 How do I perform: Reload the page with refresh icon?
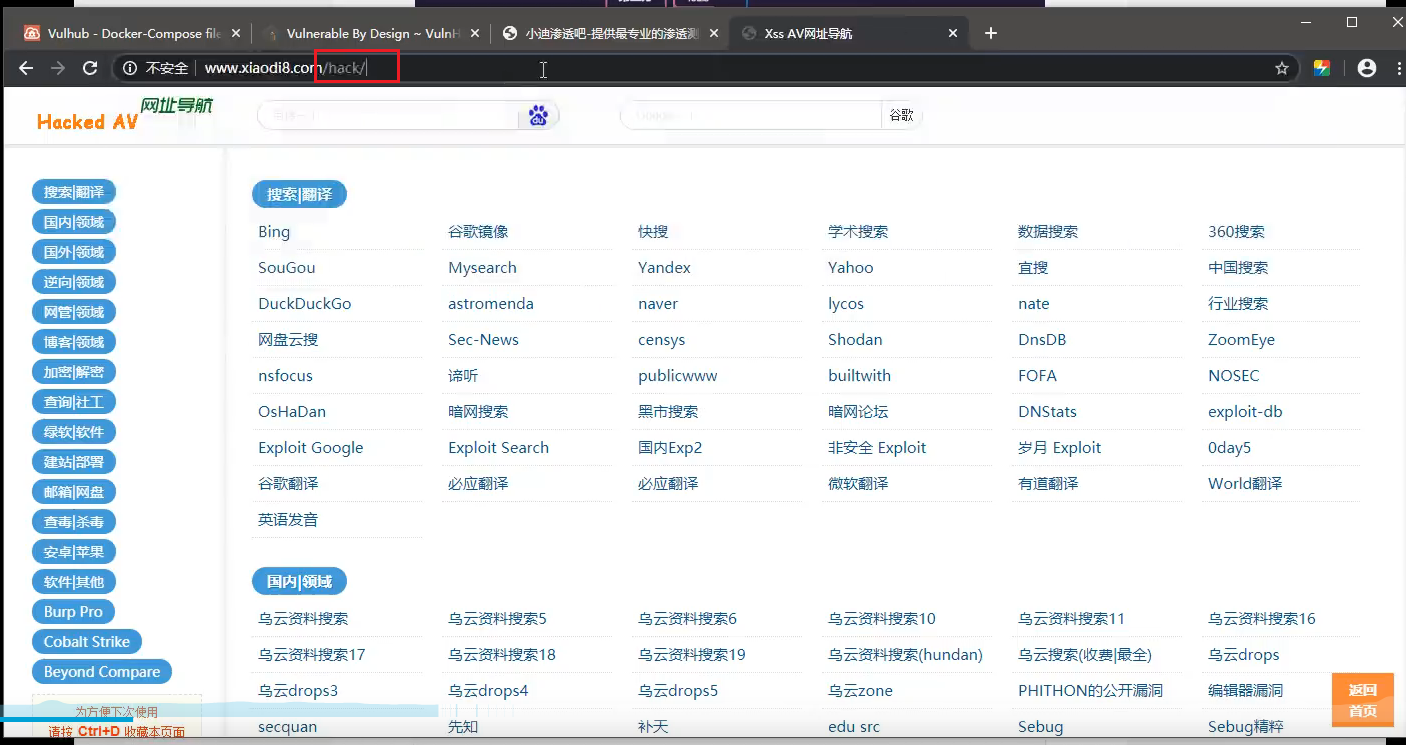(x=90, y=68)
